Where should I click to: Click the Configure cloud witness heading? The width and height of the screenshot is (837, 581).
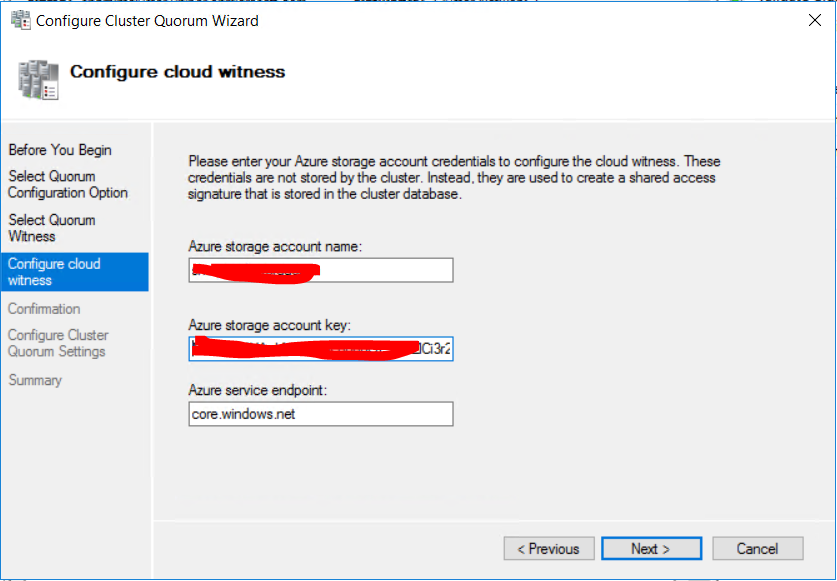pyautogui.click(x=177, y=72)
